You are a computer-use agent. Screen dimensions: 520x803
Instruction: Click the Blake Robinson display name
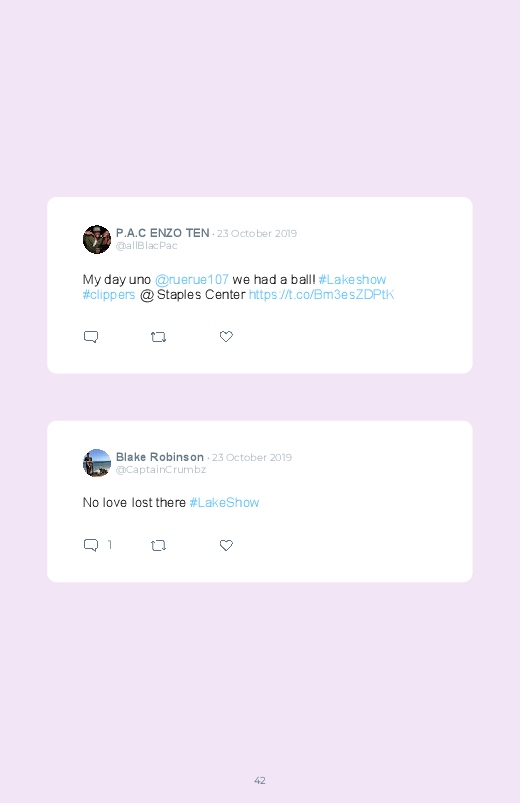[x=160, y=457]
